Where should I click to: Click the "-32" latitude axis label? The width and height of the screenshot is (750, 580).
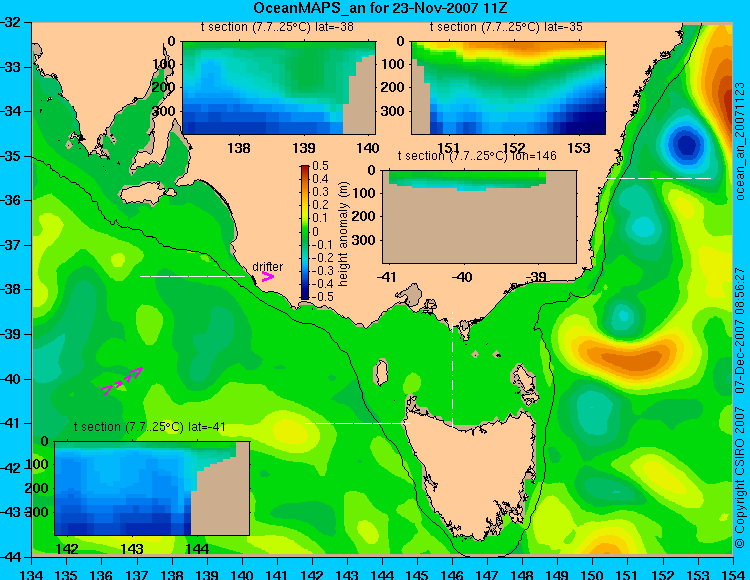(11, 22)
